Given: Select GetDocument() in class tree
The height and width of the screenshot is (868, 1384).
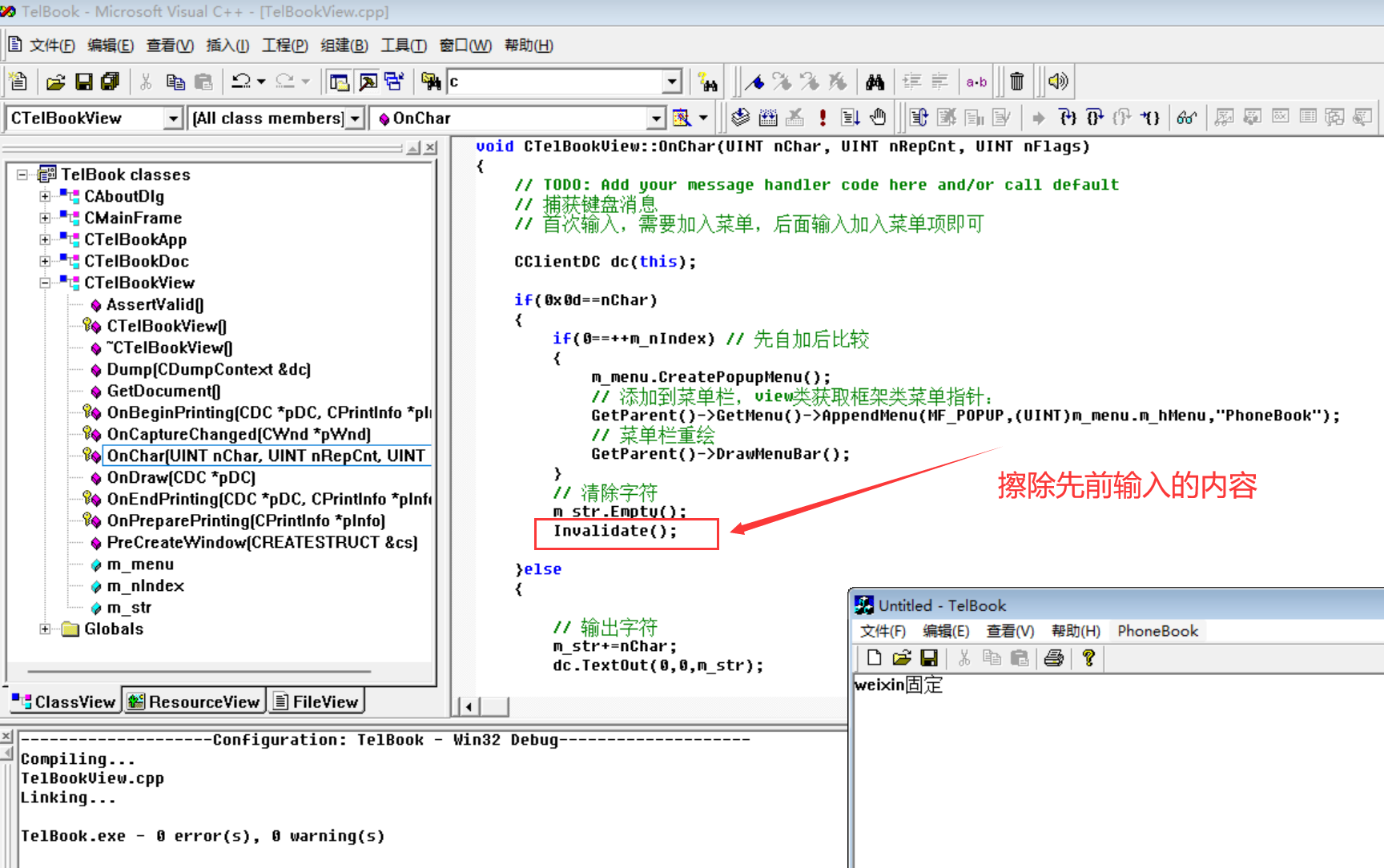Looking at the screenshot, I should [x=164, y=391].
